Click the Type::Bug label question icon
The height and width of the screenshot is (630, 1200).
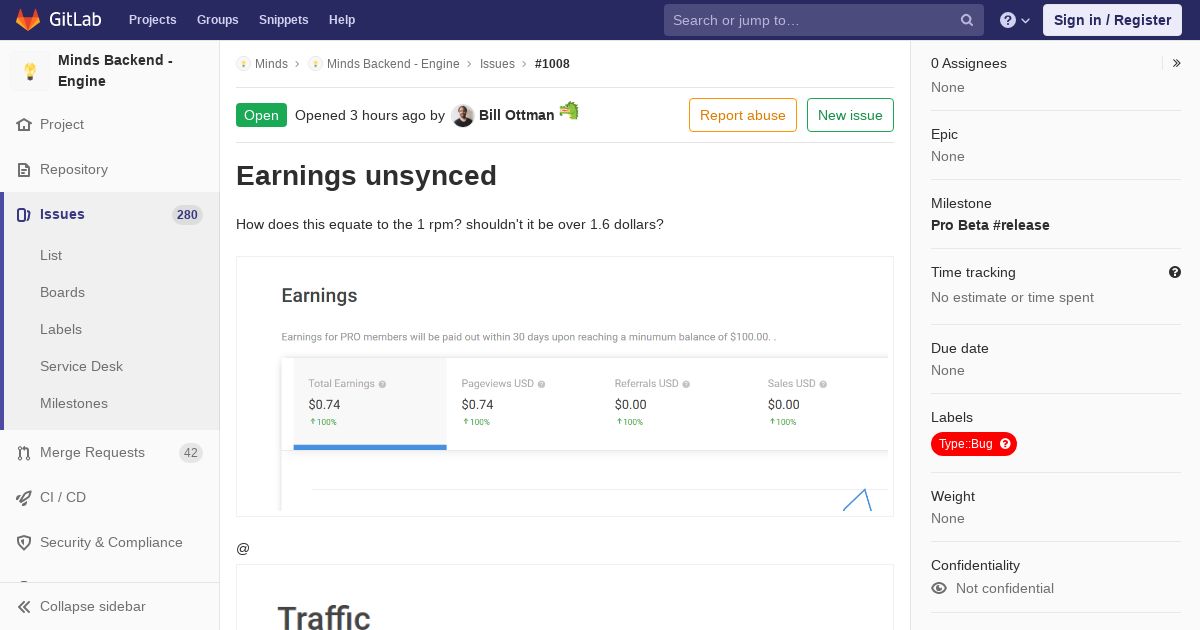point(1006,444)
